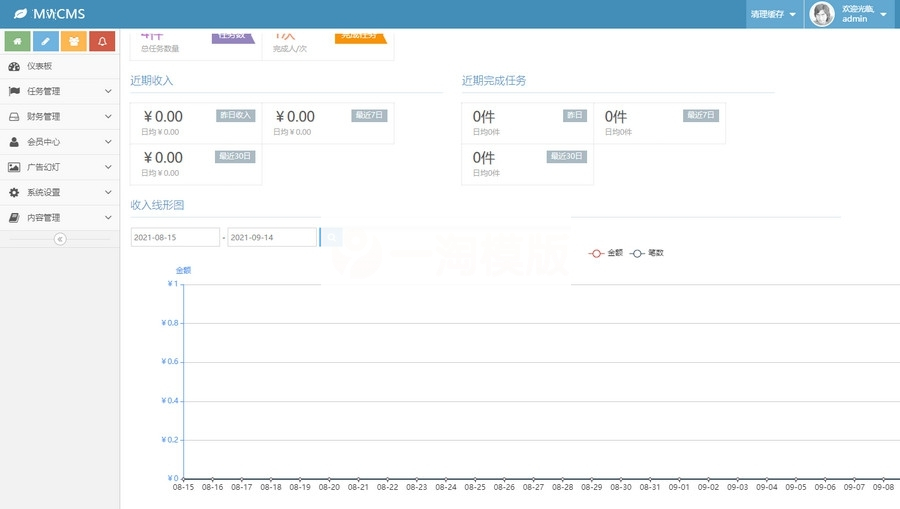
Task: Click the red bell notification button
Action: point(101,41)
